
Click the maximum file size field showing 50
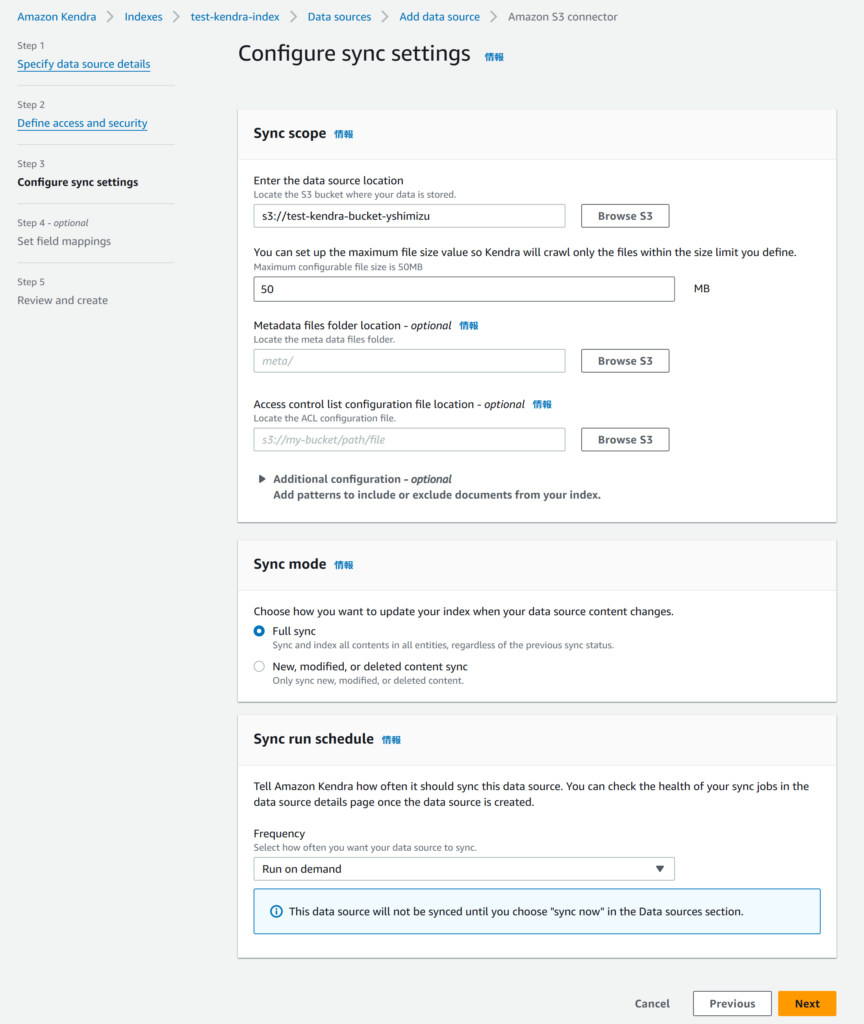click(464, 289)
